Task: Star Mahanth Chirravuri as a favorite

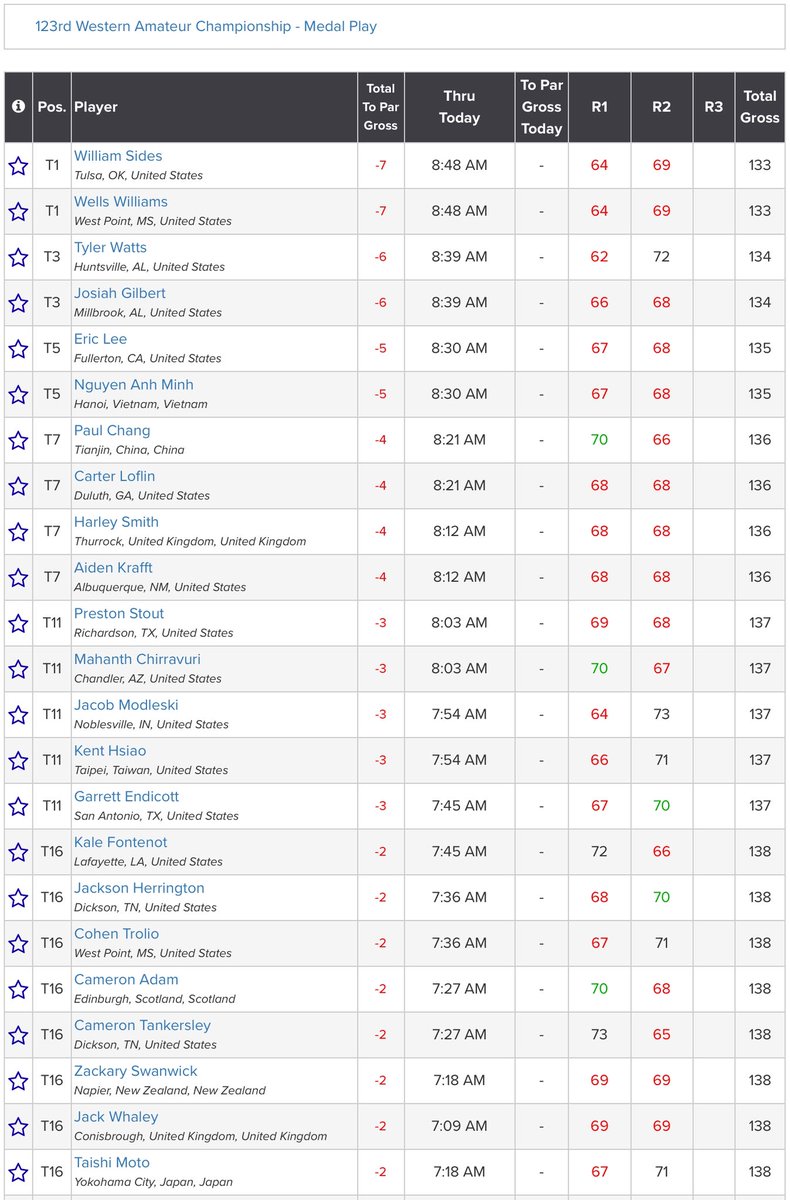Action: (x=18, y=669)
